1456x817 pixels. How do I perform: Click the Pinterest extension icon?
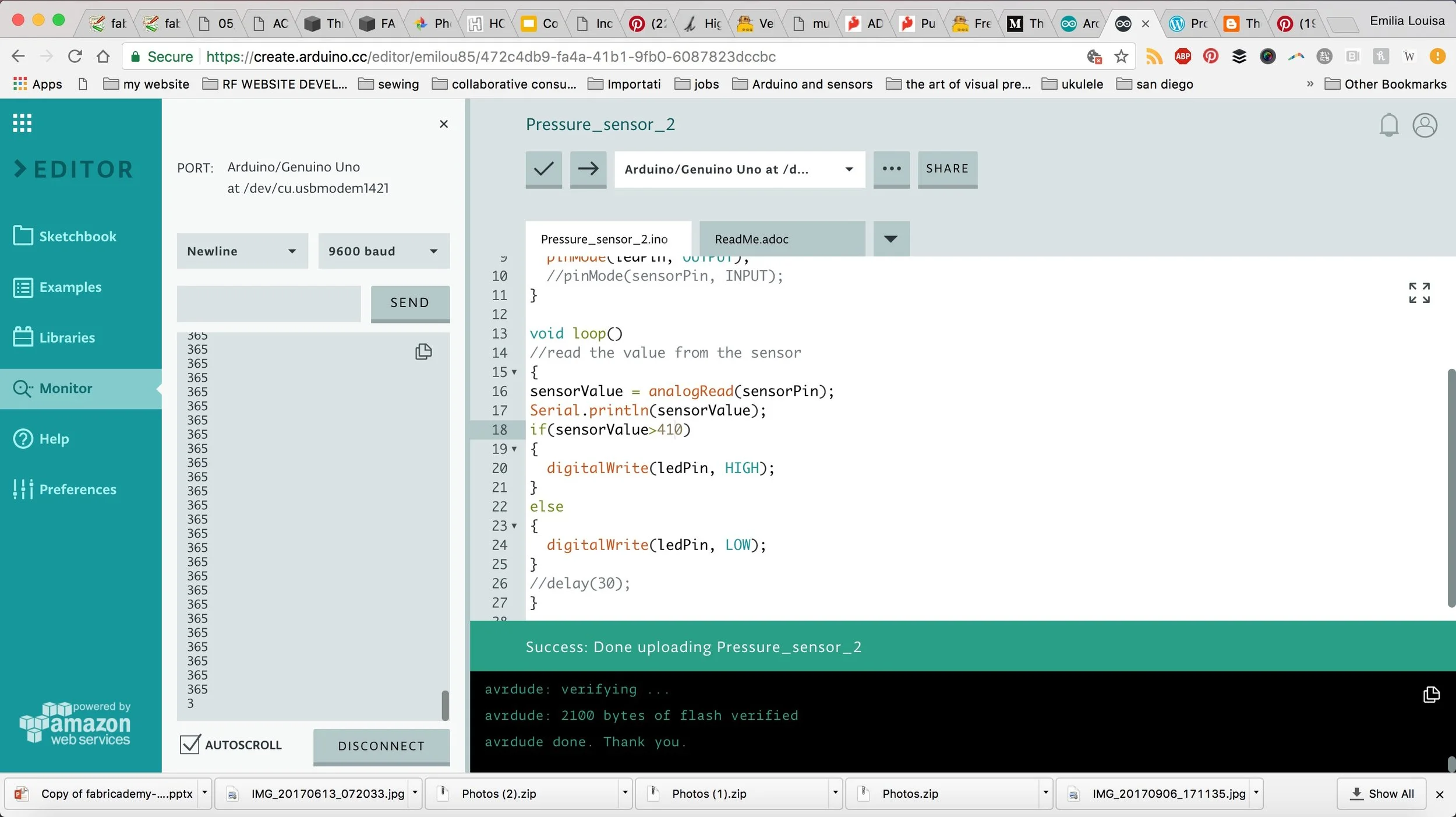click(1211, 57)
